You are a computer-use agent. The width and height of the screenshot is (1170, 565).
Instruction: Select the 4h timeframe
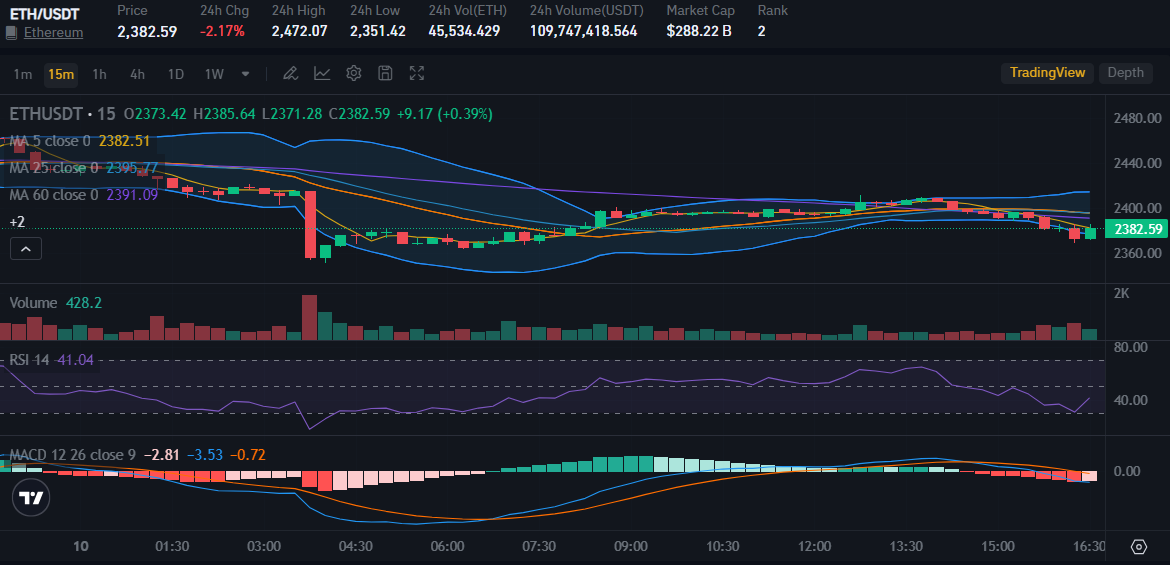[x=137, y=74]
